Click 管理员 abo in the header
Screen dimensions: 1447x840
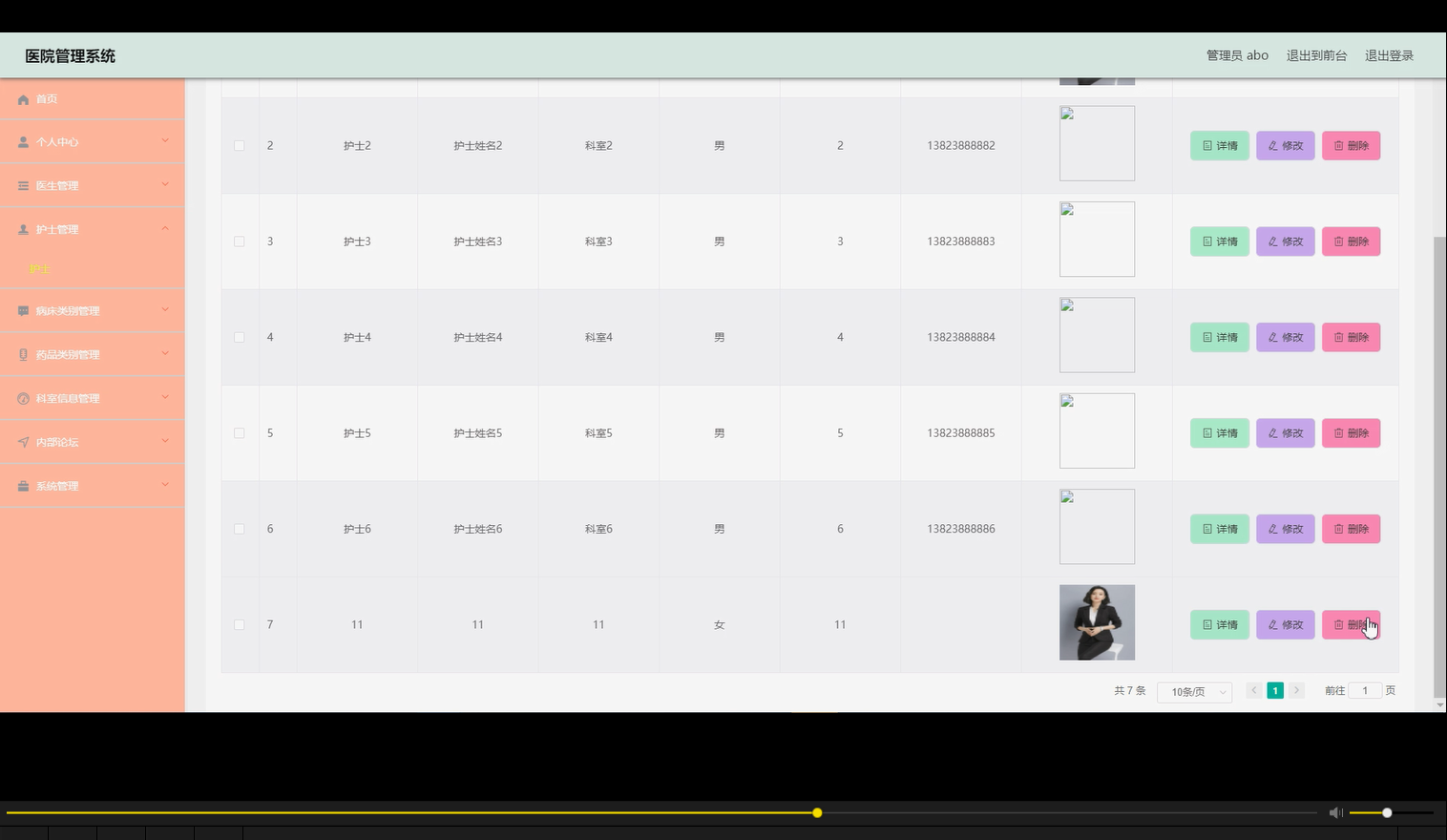tap(1237, 55)
